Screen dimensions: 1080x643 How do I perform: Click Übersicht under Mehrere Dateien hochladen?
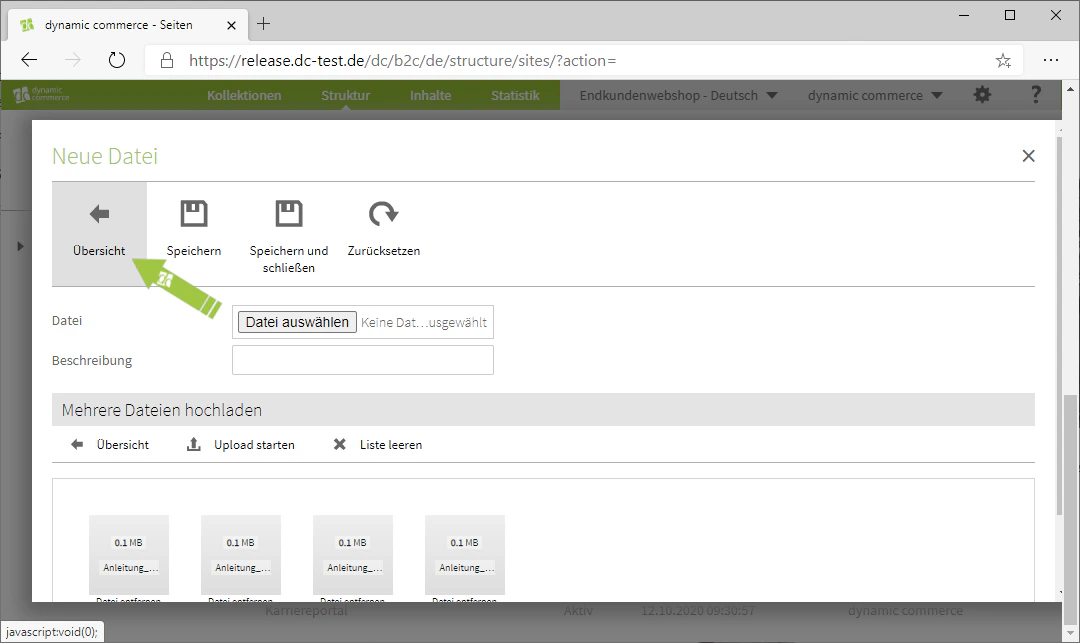[x=110, y=445]
